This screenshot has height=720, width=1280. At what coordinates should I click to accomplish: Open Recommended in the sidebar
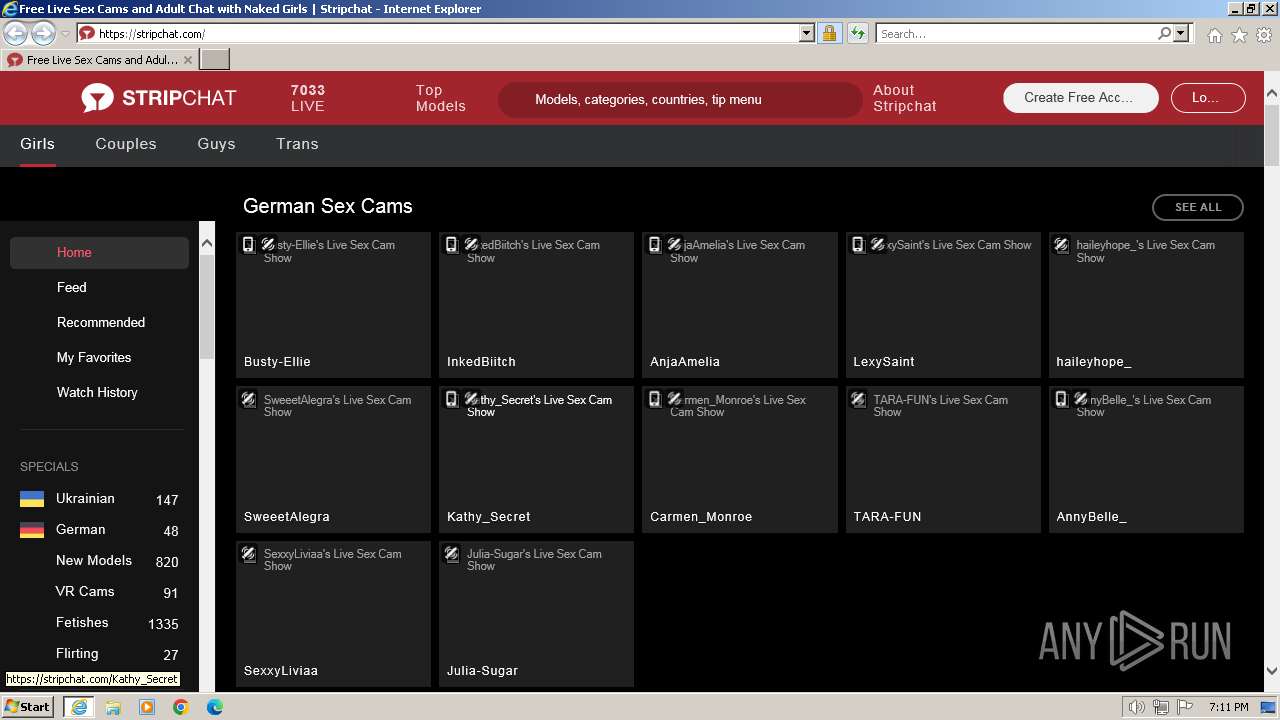[x=99, y=323]
